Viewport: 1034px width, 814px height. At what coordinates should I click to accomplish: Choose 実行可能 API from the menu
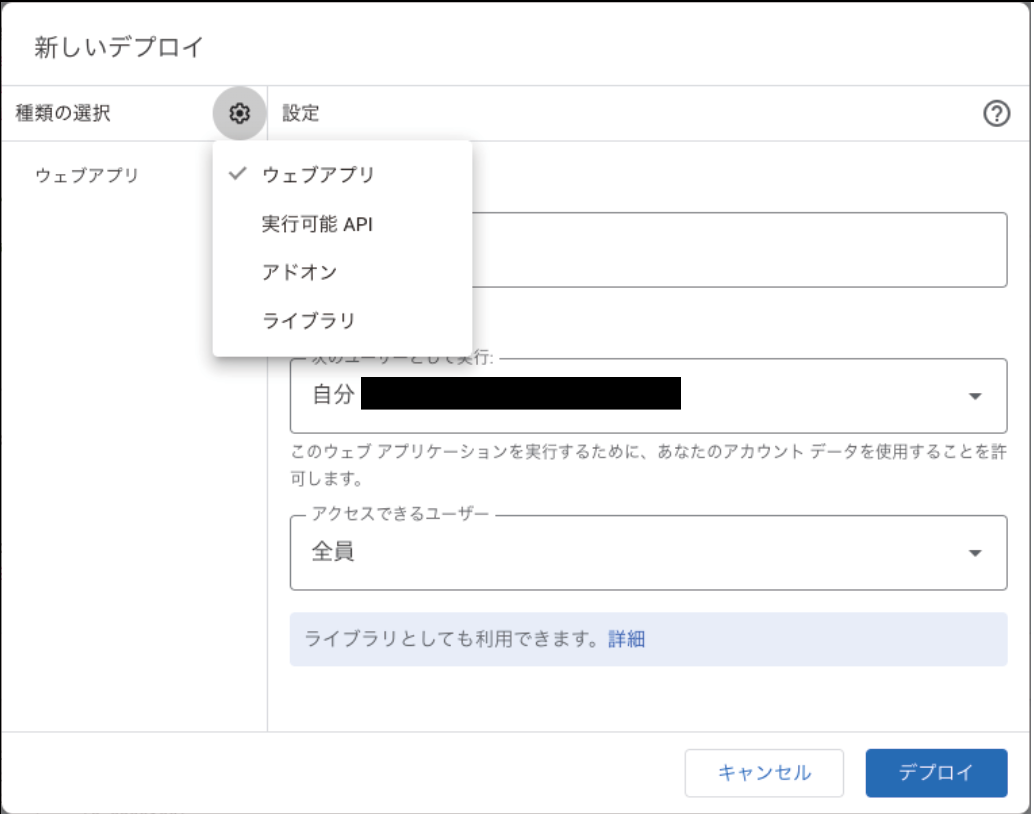click(342, 224)
